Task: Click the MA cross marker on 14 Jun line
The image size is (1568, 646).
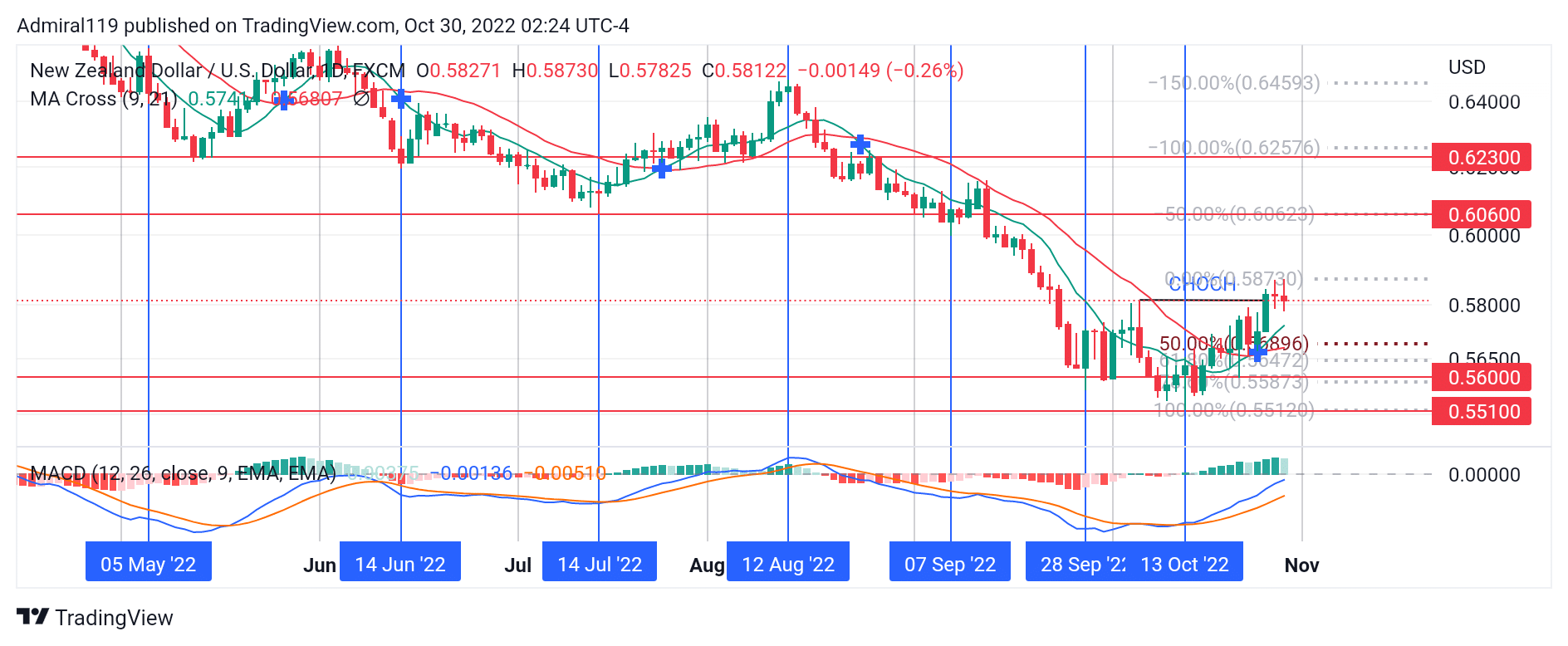Action: [401, 100]
